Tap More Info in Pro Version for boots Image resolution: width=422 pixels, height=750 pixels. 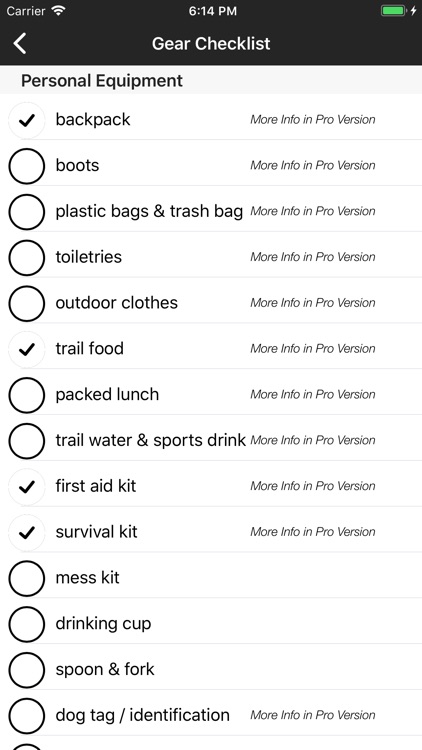point(313,165)
